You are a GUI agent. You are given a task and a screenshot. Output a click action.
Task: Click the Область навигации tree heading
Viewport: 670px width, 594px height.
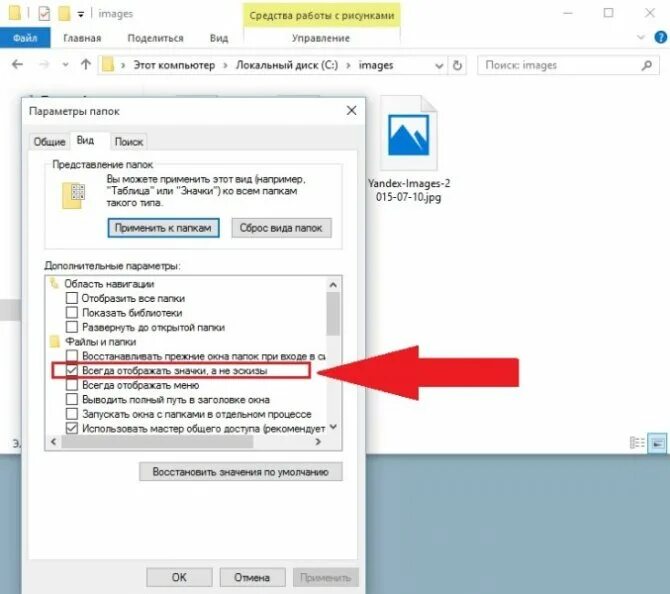click(x=109, y=284)
